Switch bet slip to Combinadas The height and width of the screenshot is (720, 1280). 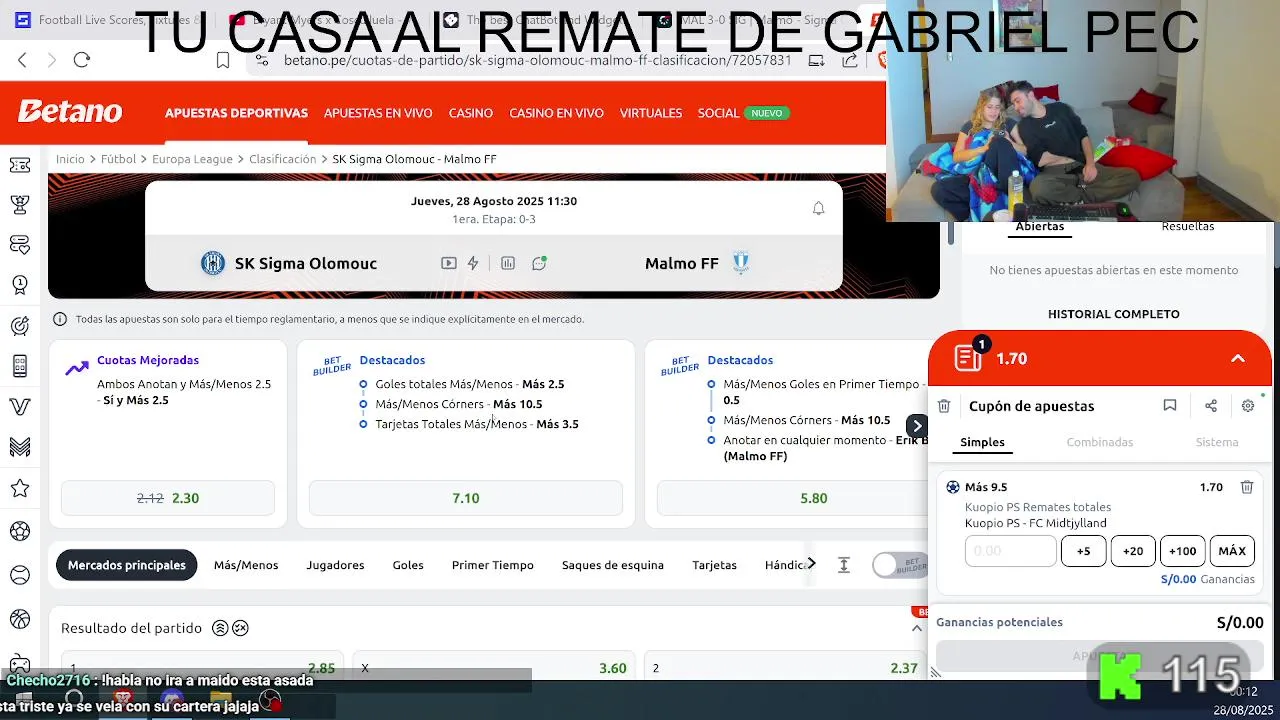click(1100, 442)
